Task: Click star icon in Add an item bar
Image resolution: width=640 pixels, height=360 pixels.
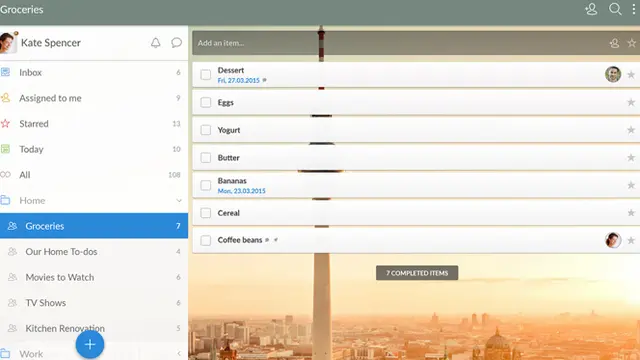Action: 631,43
